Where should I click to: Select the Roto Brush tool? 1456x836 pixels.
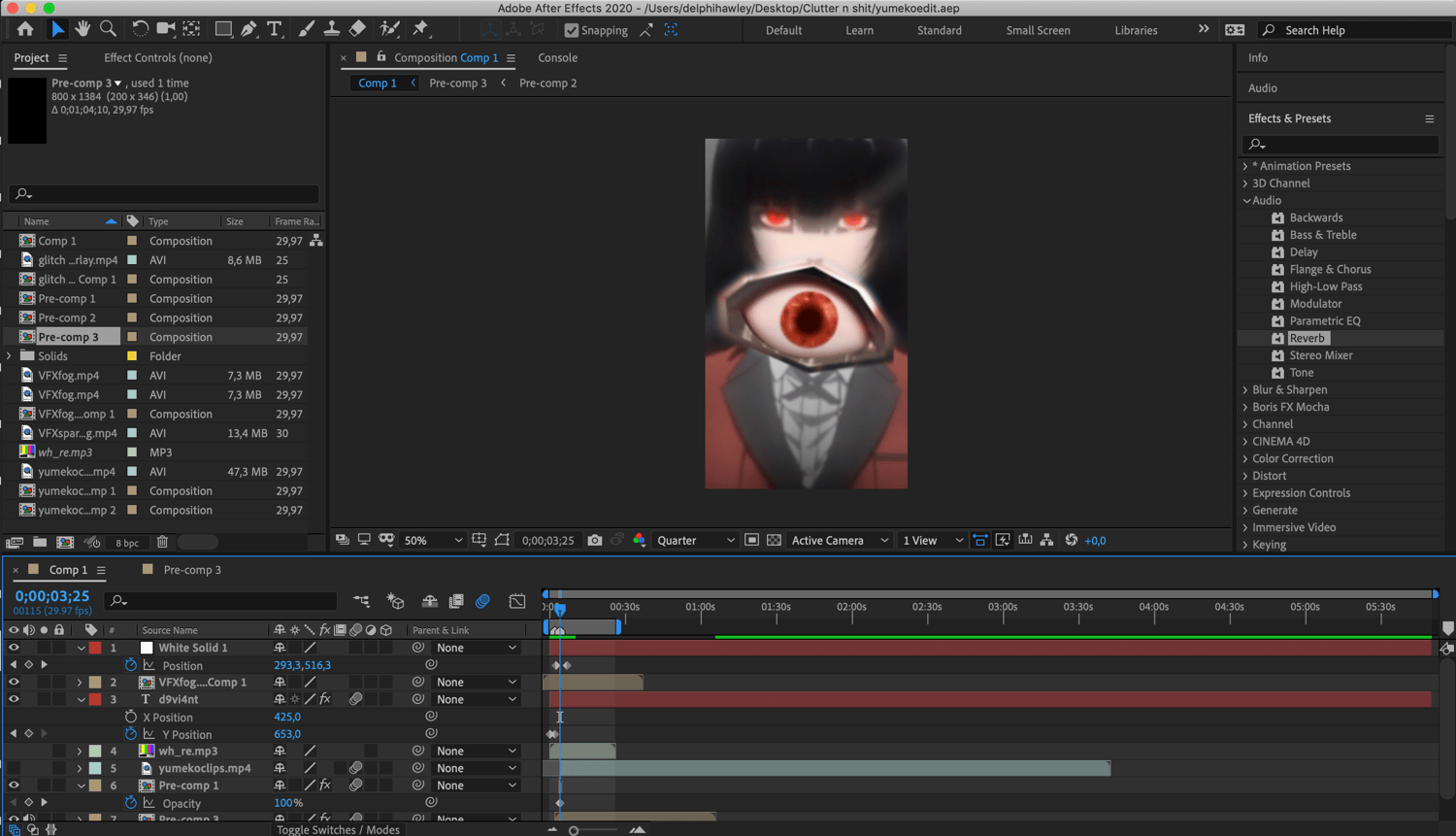(390, 29)
